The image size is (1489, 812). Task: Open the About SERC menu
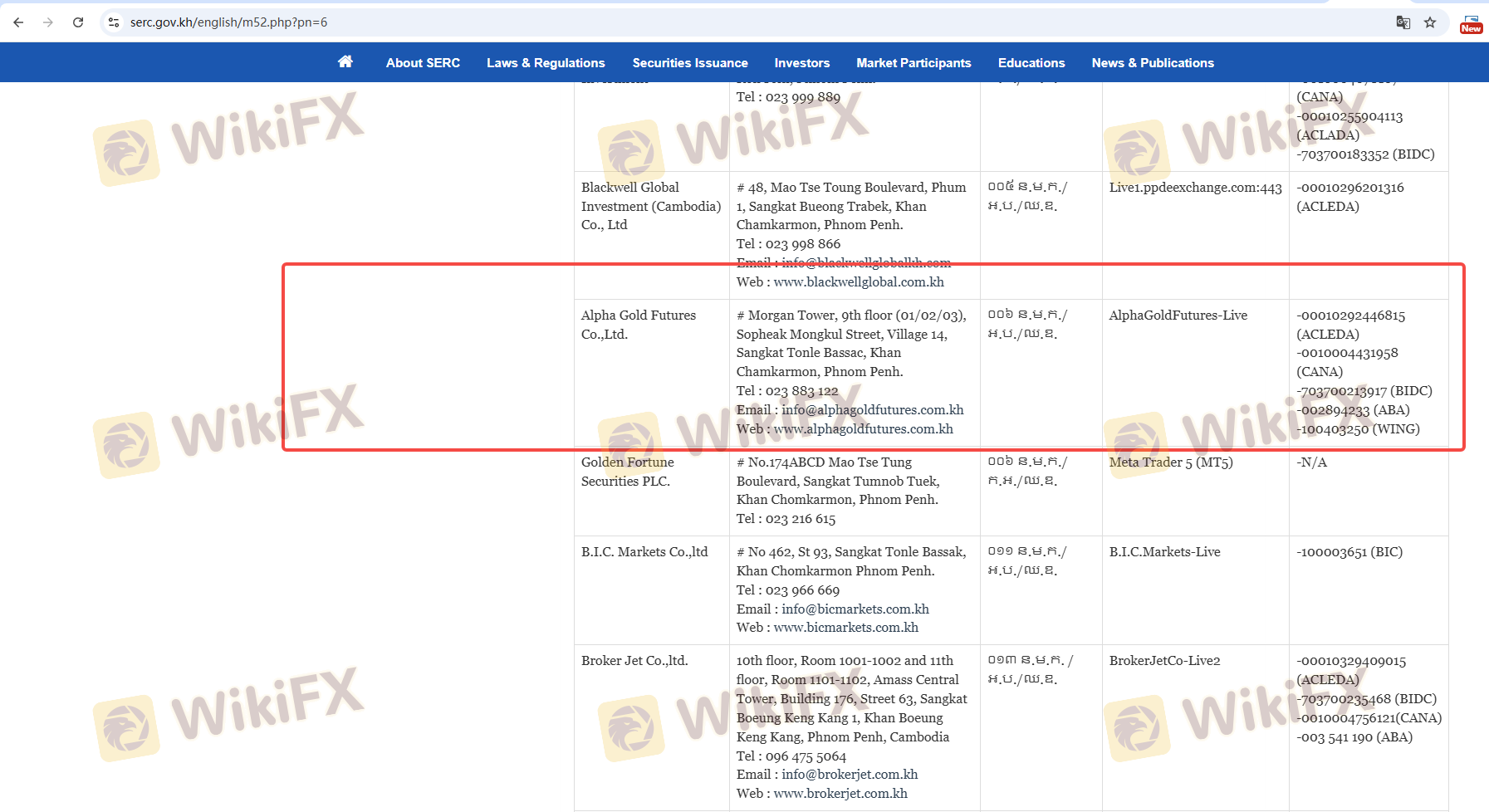pyautogui.click(x=423, y=63)
